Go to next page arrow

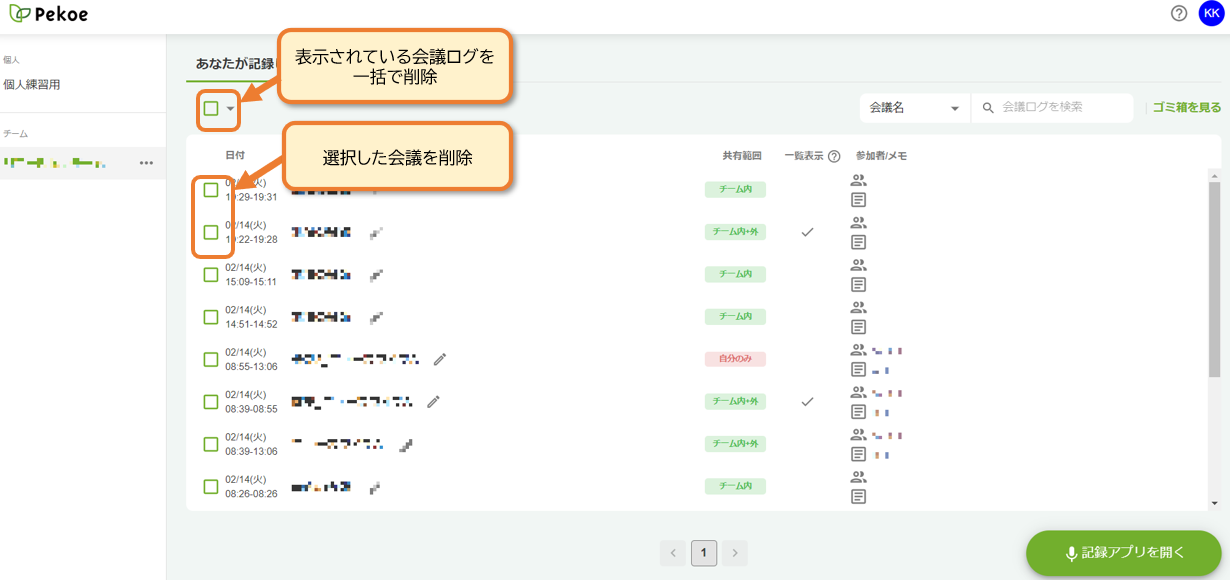(x=735, y=553)
